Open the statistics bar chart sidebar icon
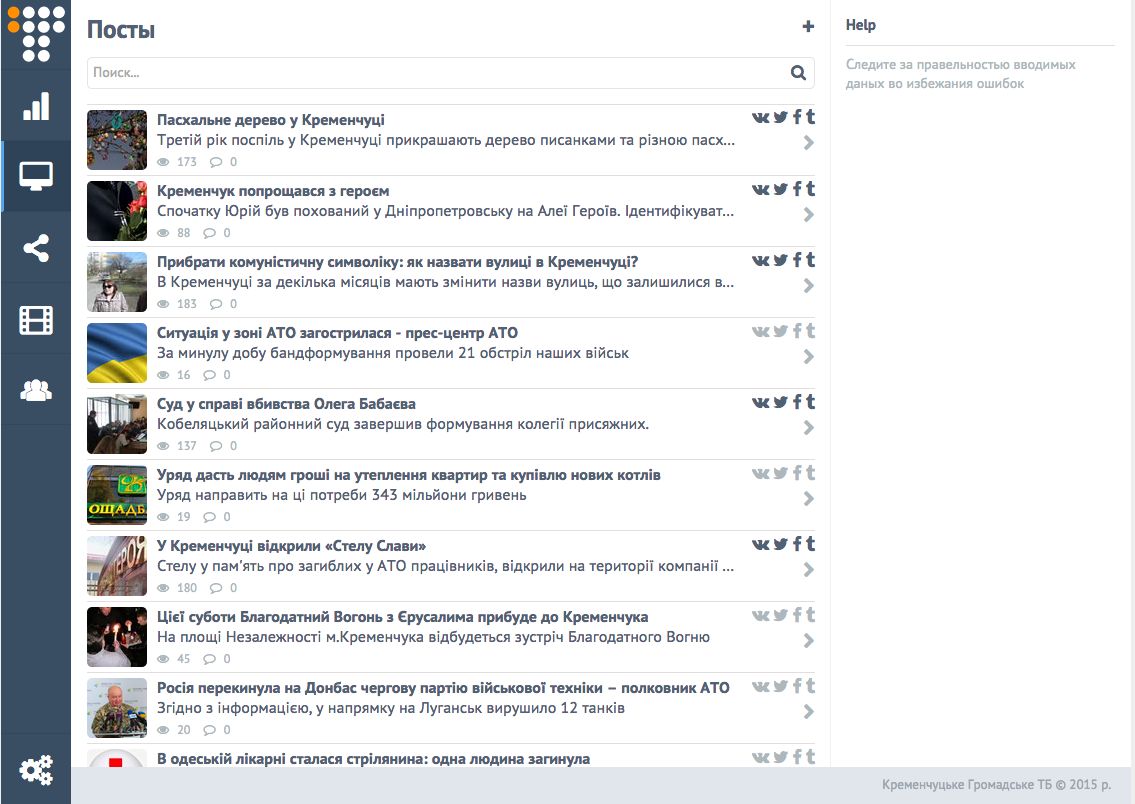This screenshot has height=804, width=1135. (x=36, y=106)
